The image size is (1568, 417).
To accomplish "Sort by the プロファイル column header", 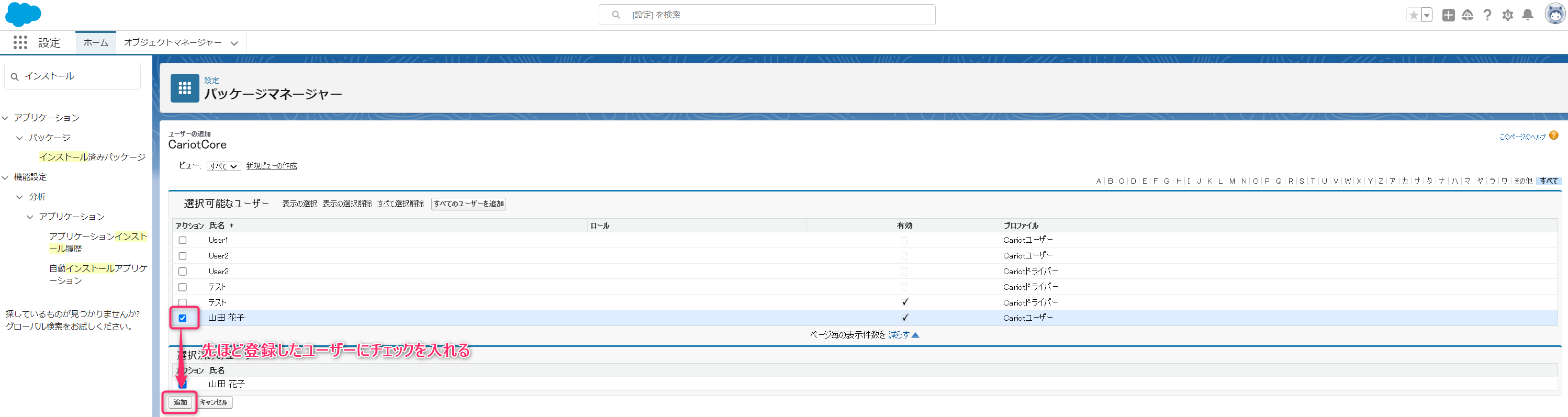I will pos(1021,226).
